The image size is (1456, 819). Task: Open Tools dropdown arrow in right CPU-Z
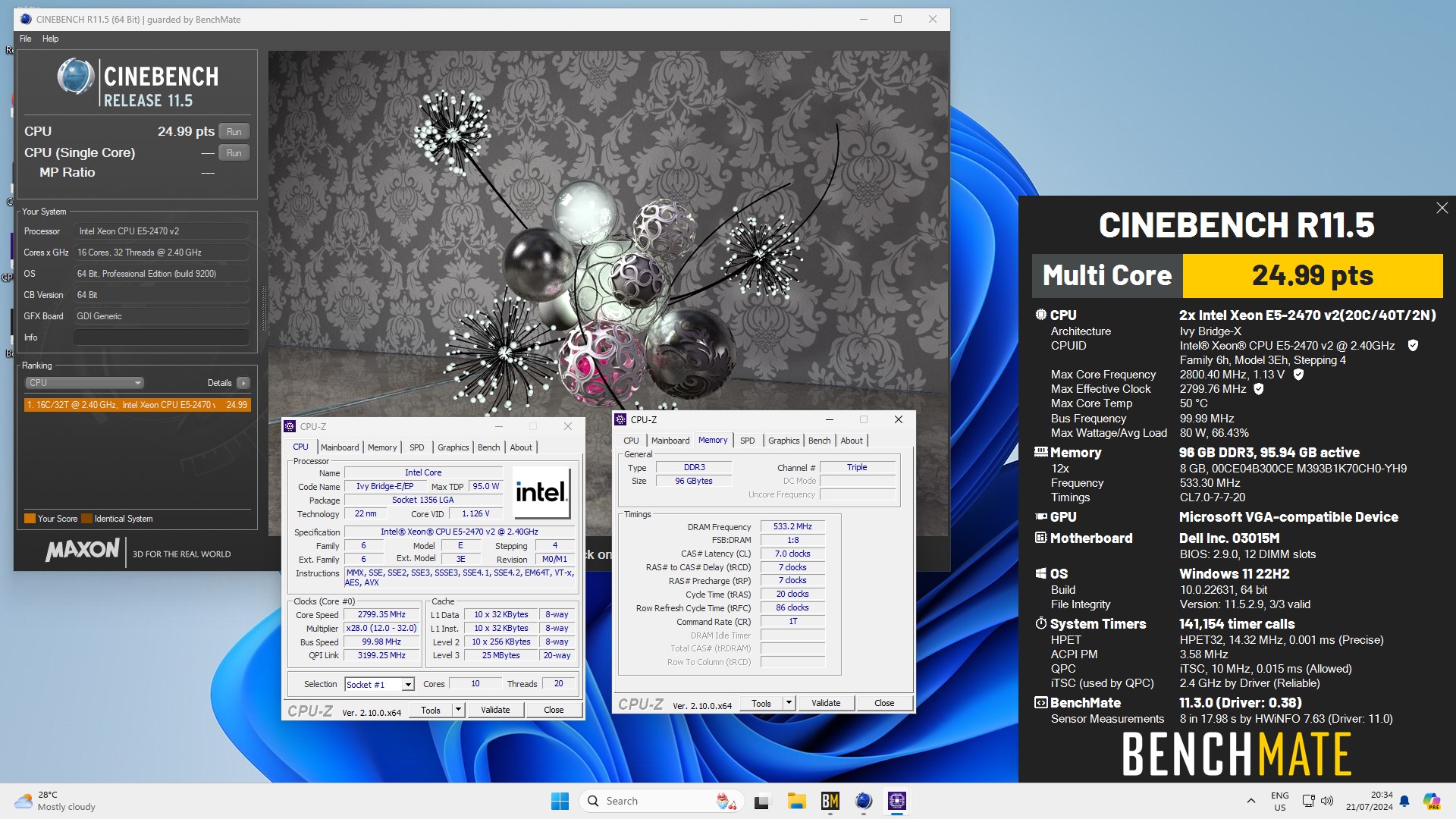[x=789, y=704]
